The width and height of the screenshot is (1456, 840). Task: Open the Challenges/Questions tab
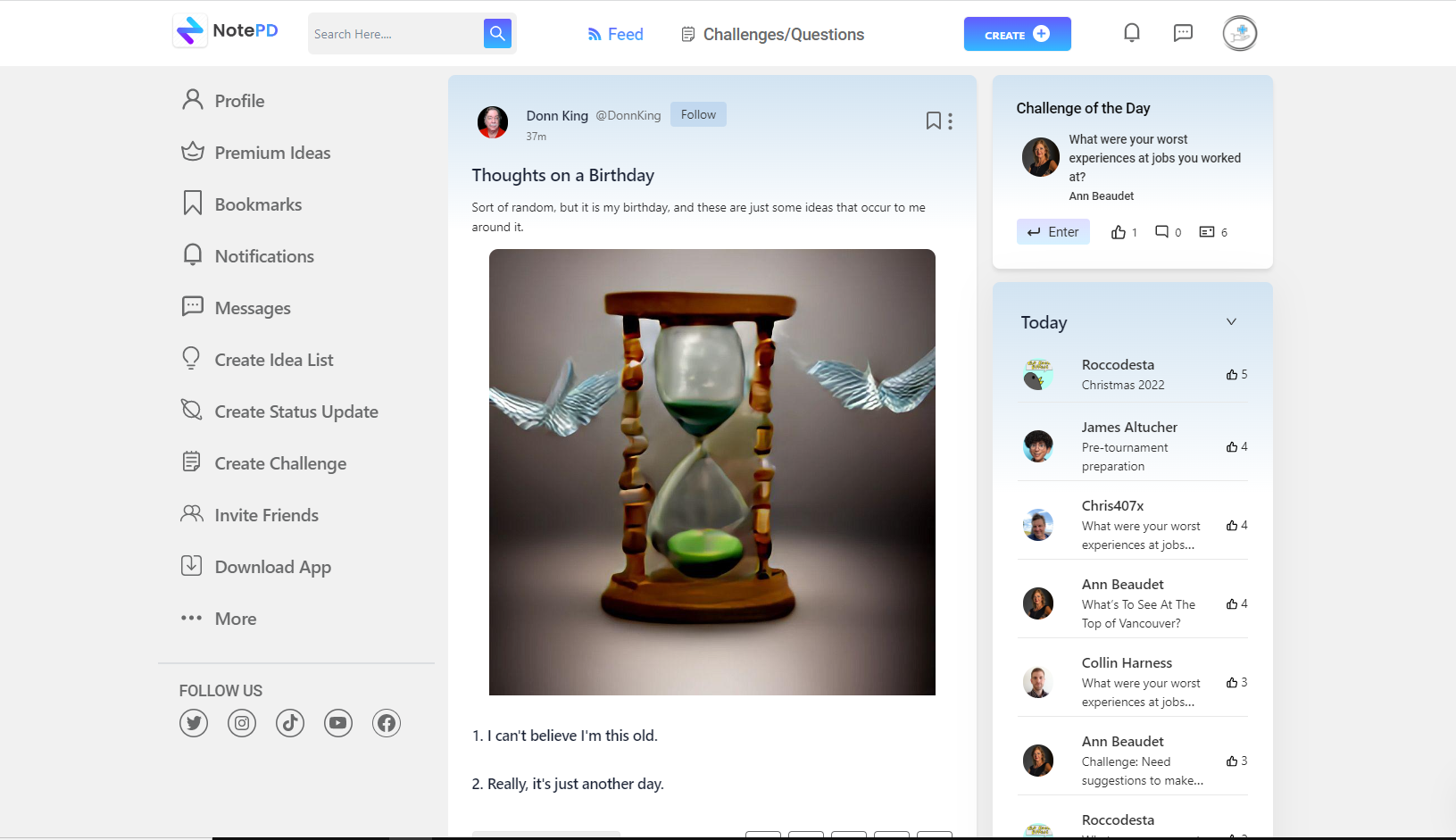[x=772, y=35]
